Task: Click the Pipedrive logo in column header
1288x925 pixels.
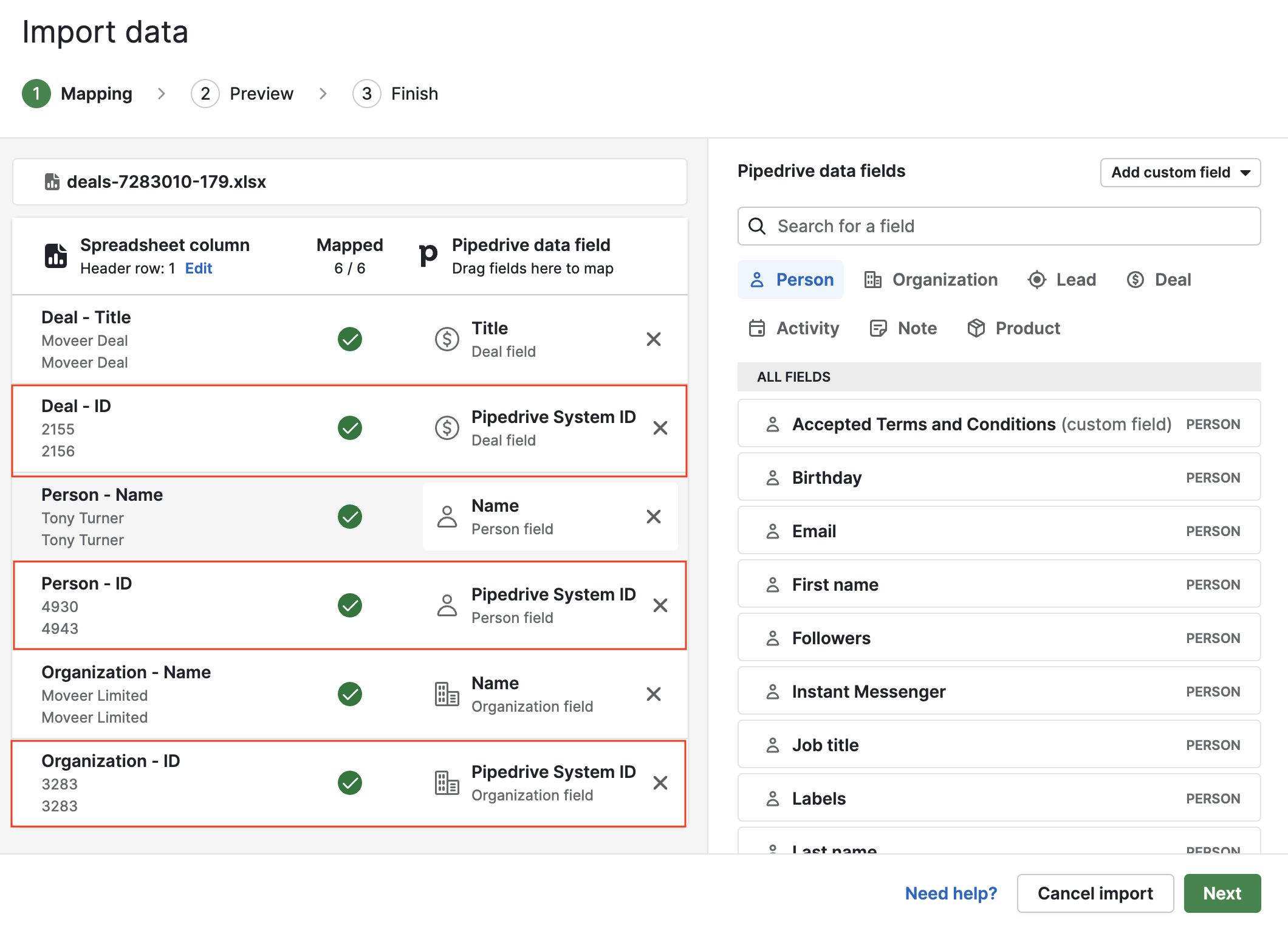Action: [x=428, y=255]
